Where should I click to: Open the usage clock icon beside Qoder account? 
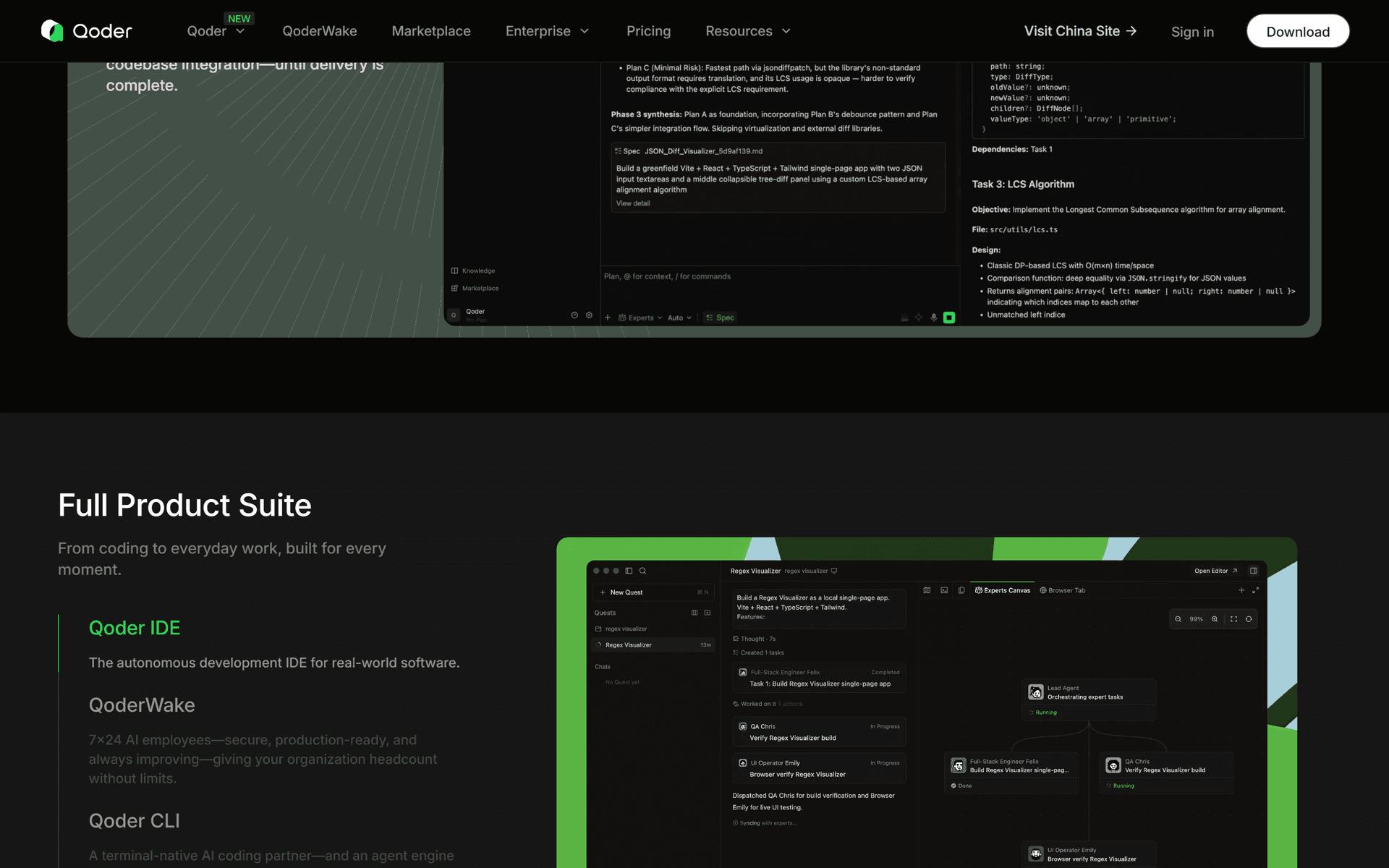(574, 315)
